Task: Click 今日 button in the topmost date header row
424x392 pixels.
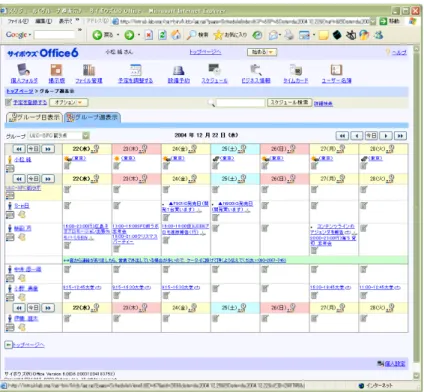Action: pos(33,149)
